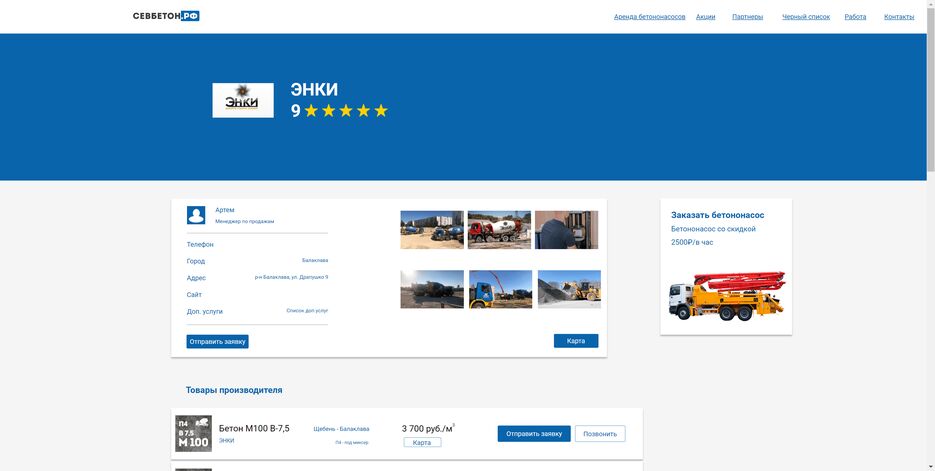This screenshot has height=471, width=935.
Task: Click the address р-н Балаклава text
Action: tap(291, 277)
